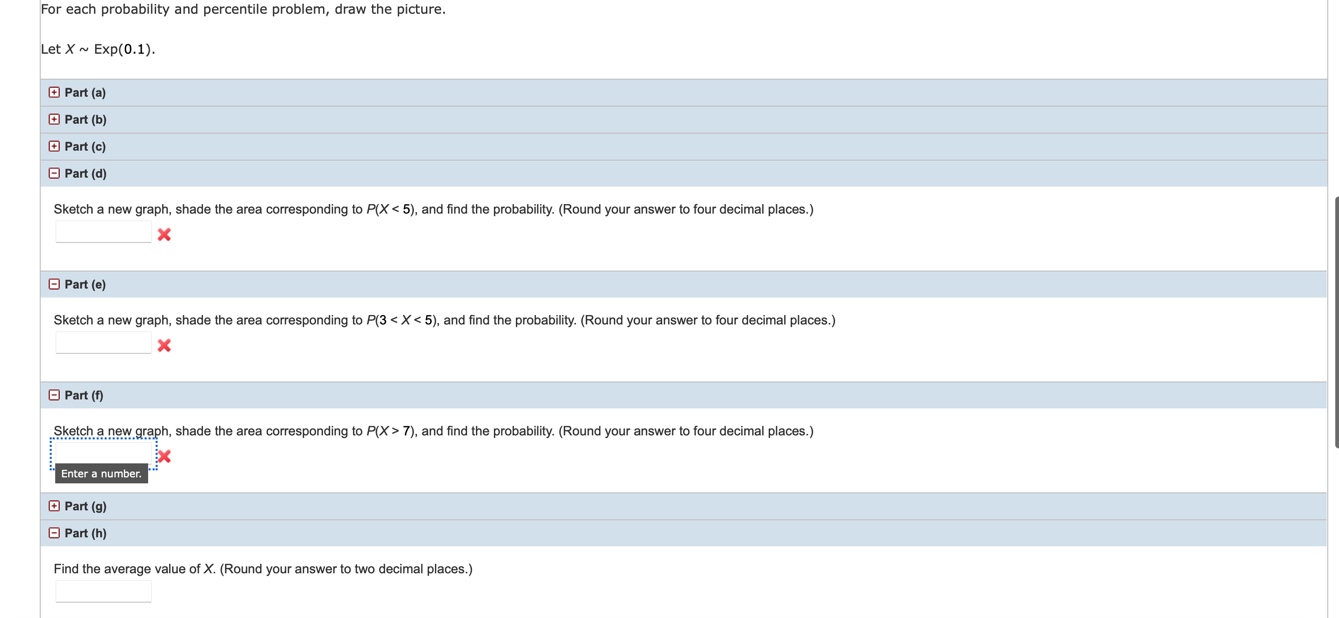The width and height of the screenshot is (1339, 618).
Task: Expand Part (a) using its plus icon
Action: (53, 92)
